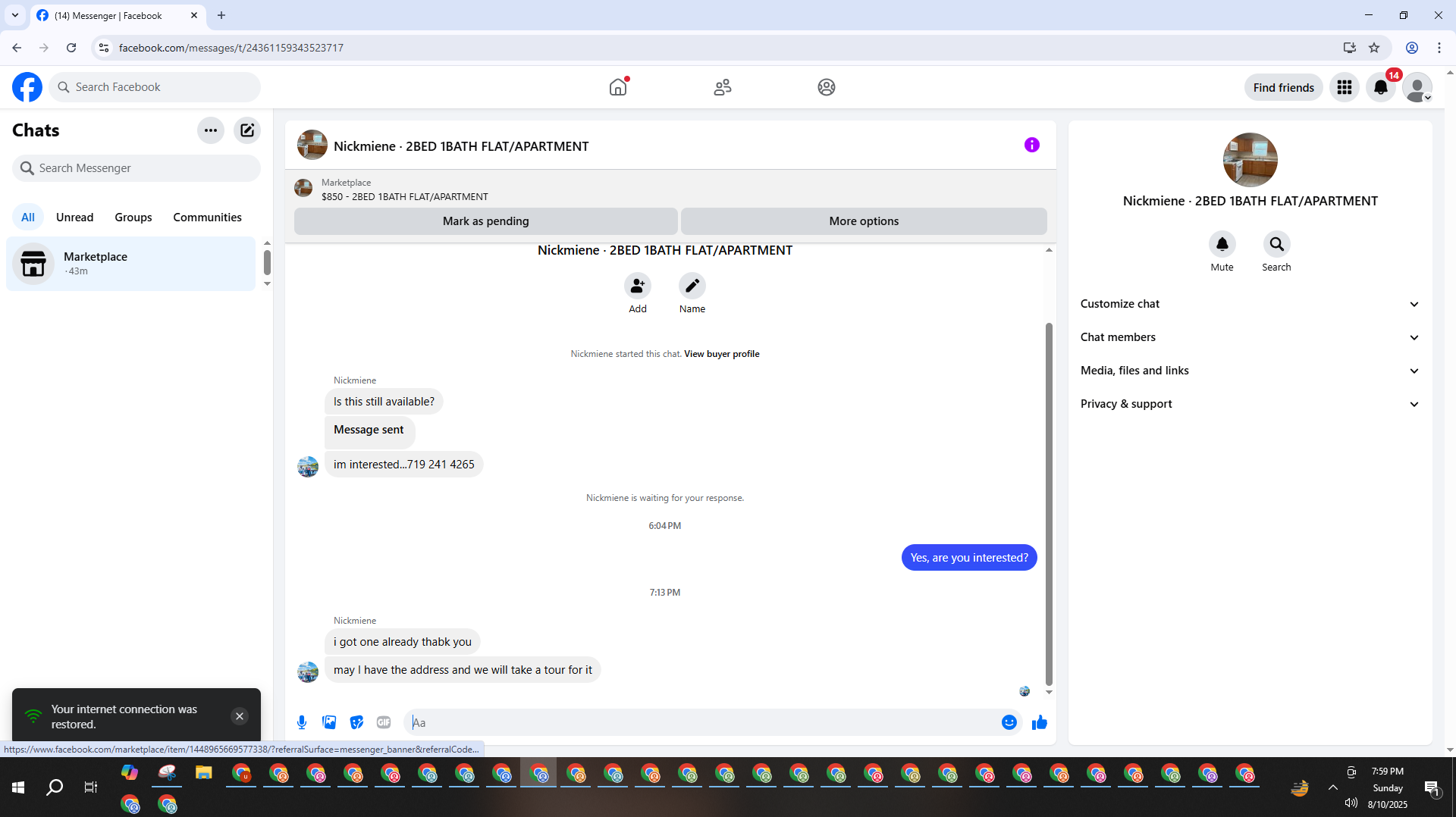The height and width of the screenshot is (817, 1456).
Task: Start a new message with compose icon
Action: coord(247,130)
